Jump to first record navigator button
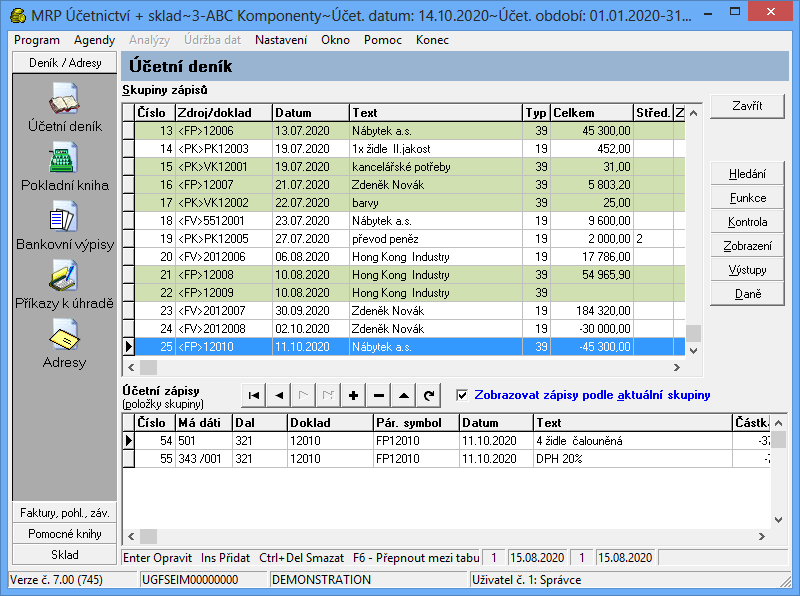This screenshot has width=800, height=596. point(254,396)
